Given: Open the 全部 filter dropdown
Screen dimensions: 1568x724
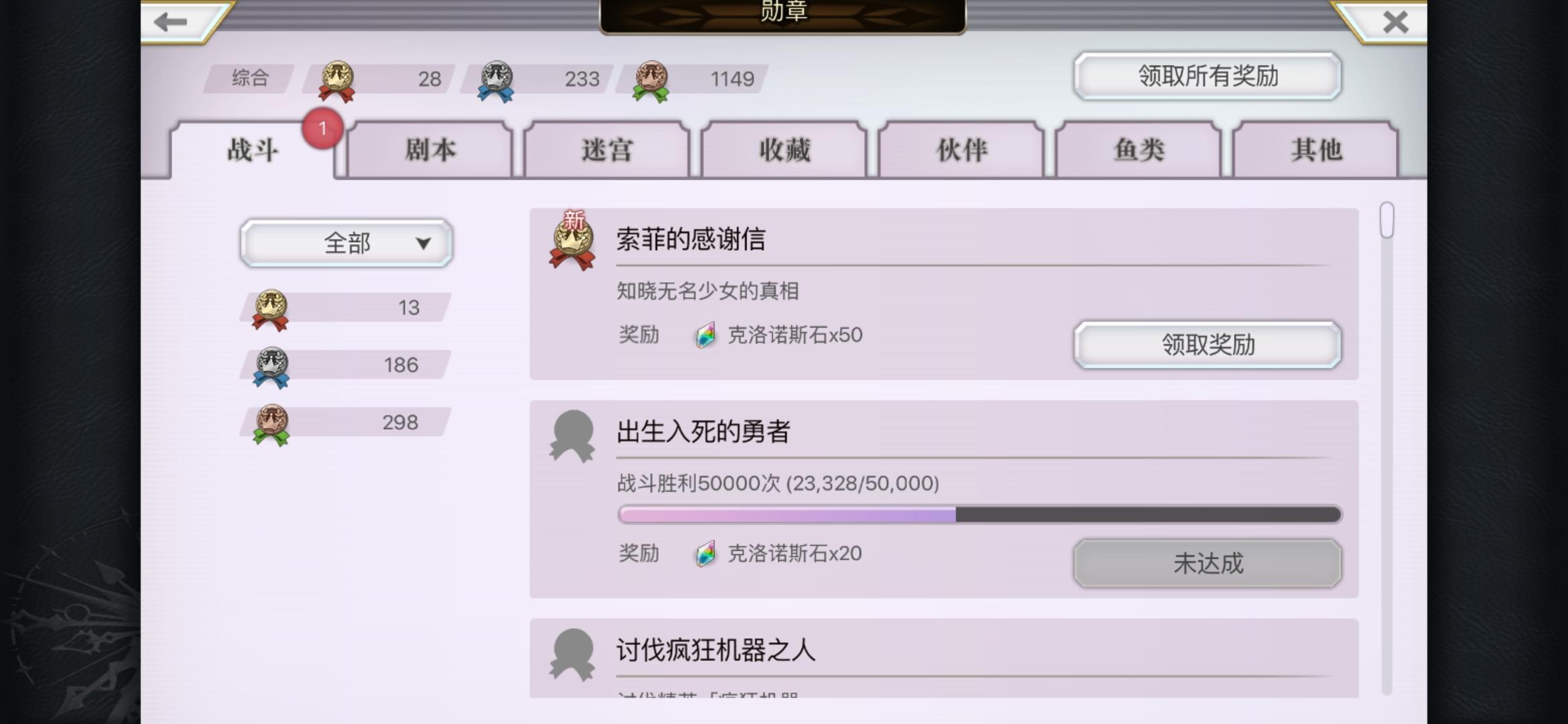Looking at the screenshot, I should [x=346, y=243].
